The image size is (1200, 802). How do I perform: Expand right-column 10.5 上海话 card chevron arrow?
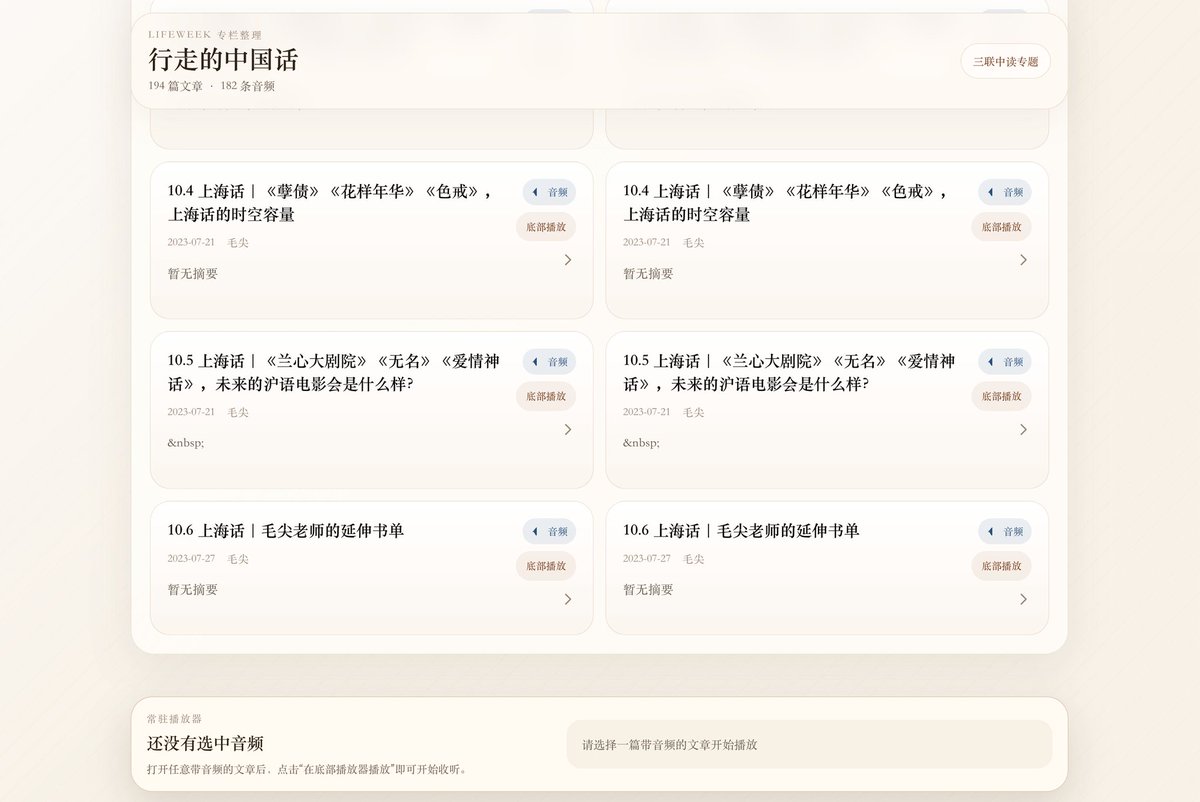tap(1023, 430)
